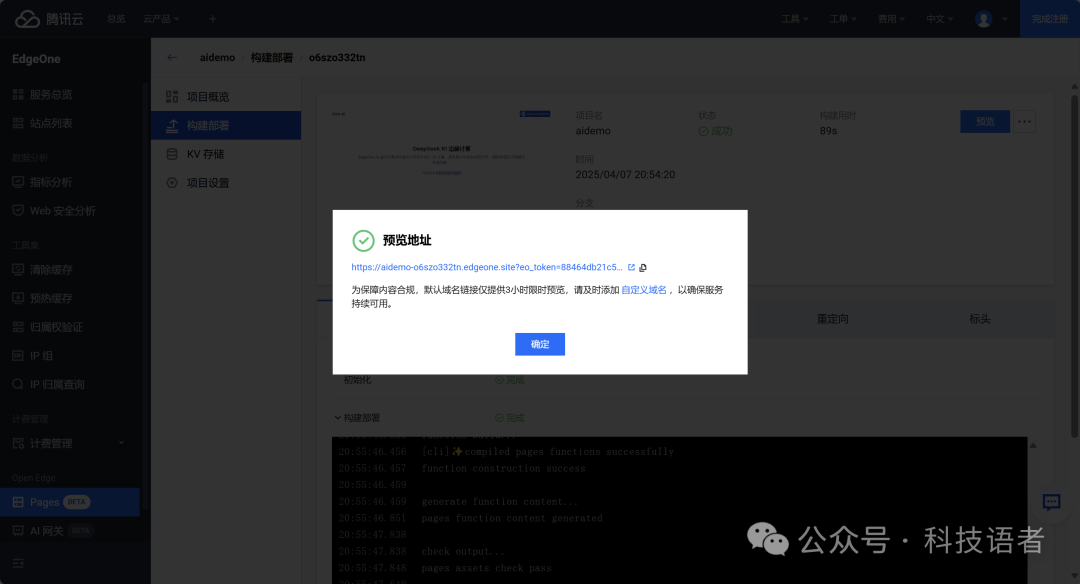The height and width of the screenshot is (584, 1080).
Task: Click the open-in-new-tab icon beside URL
Action: click(x=631, y=267)
